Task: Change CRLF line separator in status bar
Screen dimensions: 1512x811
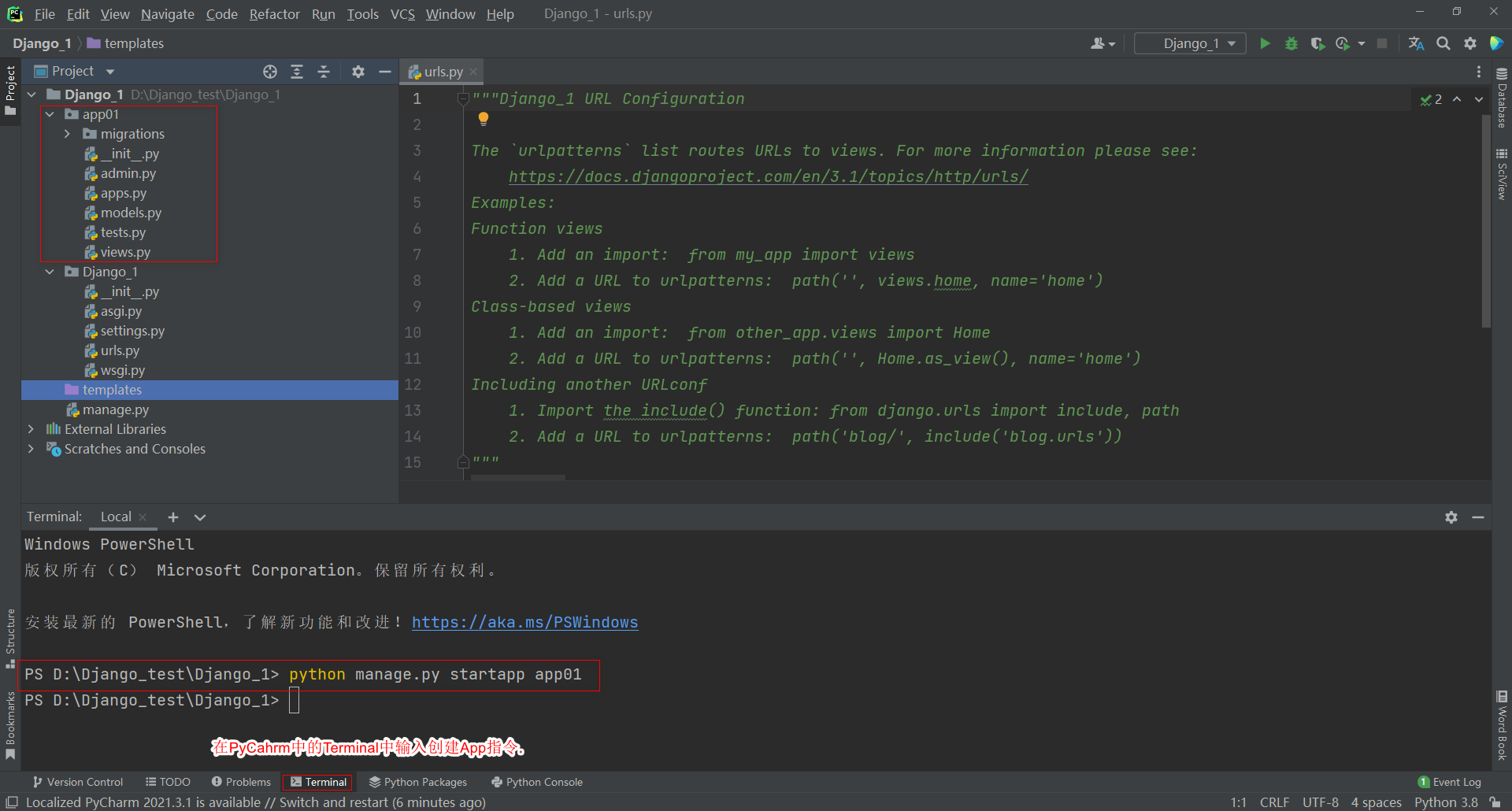Action: [1274, 802]
